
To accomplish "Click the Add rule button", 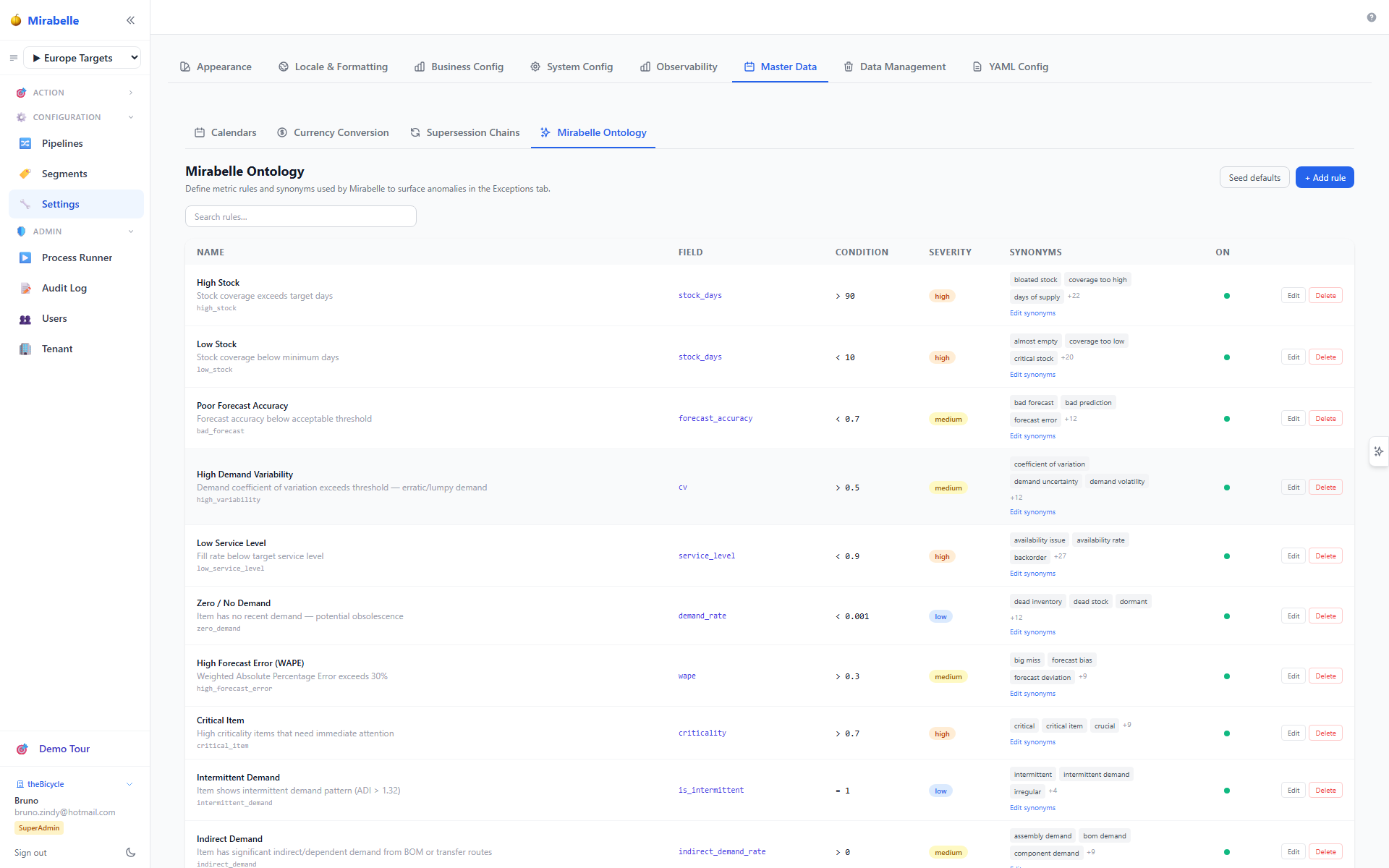I will point(1324,177).
